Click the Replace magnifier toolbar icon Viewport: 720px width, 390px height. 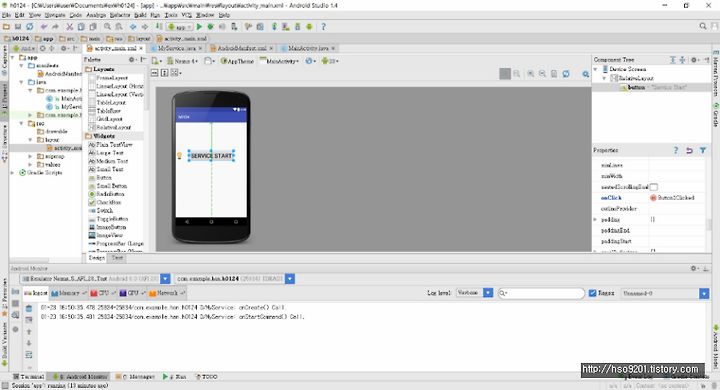click(118, 27)
